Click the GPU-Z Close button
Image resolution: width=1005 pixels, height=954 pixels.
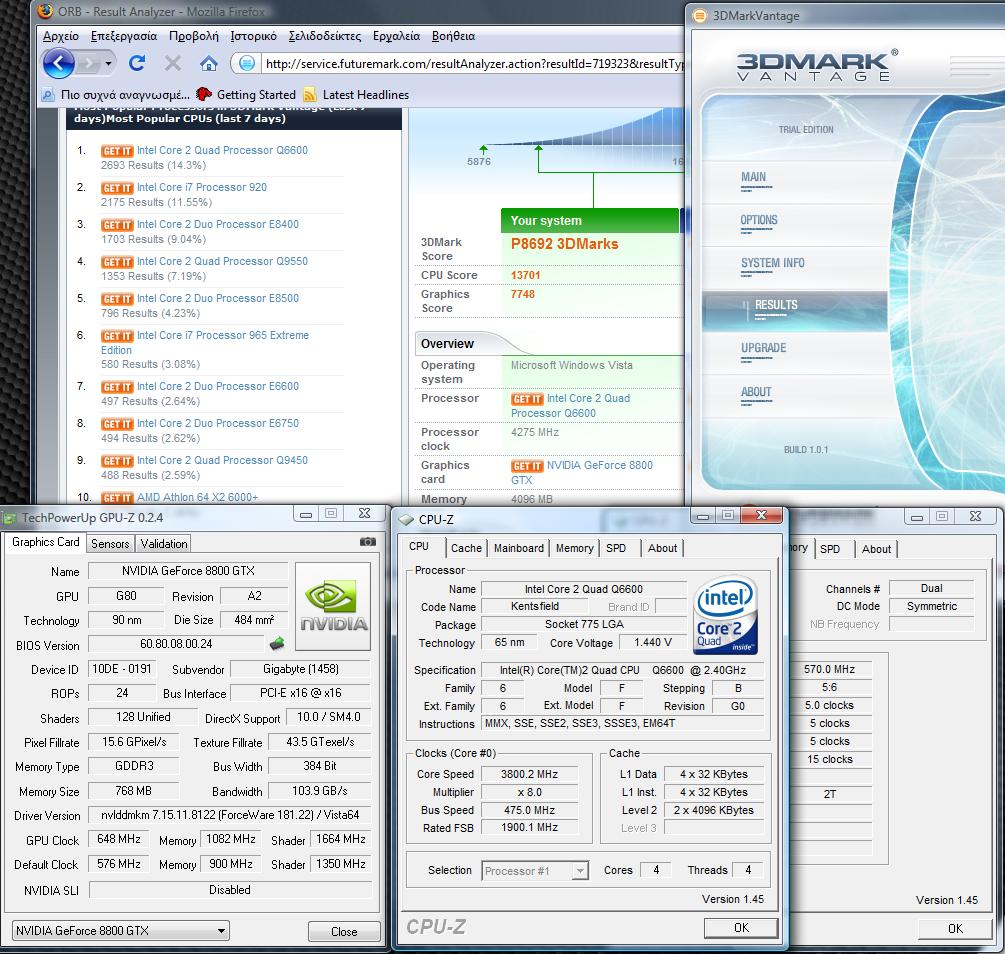(x=344, y=932)
